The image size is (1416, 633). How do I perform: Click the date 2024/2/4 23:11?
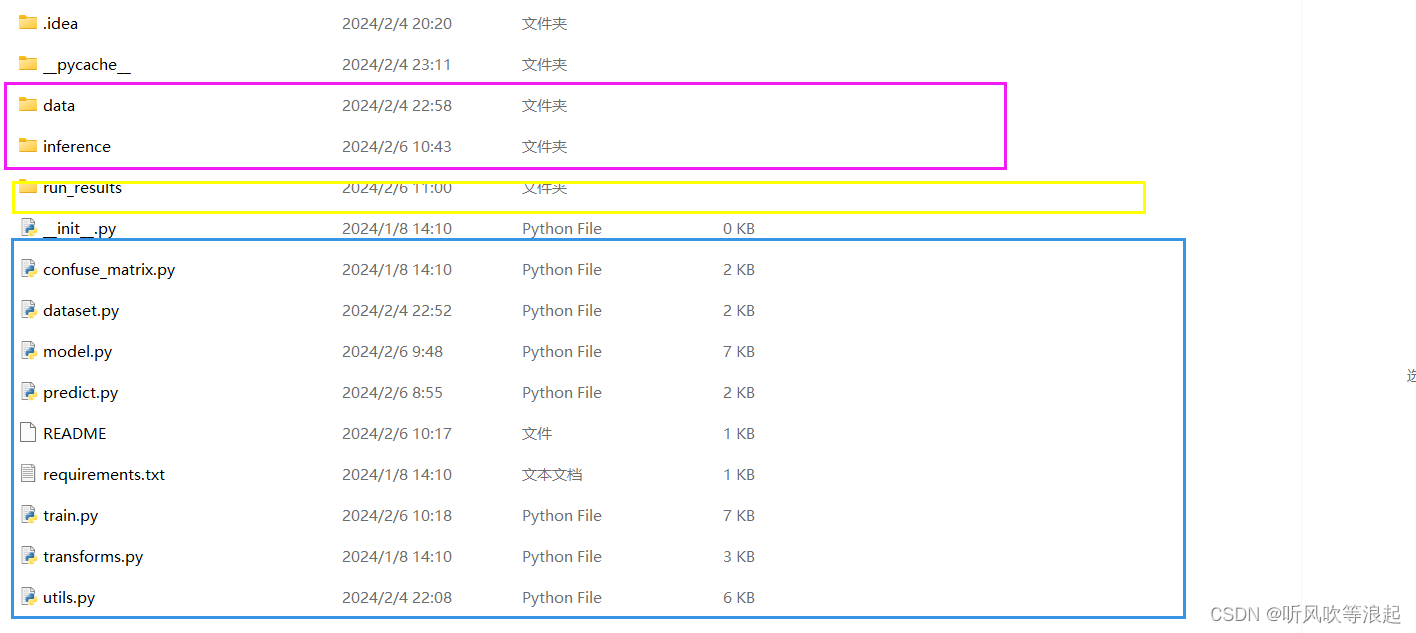[396, 64]
